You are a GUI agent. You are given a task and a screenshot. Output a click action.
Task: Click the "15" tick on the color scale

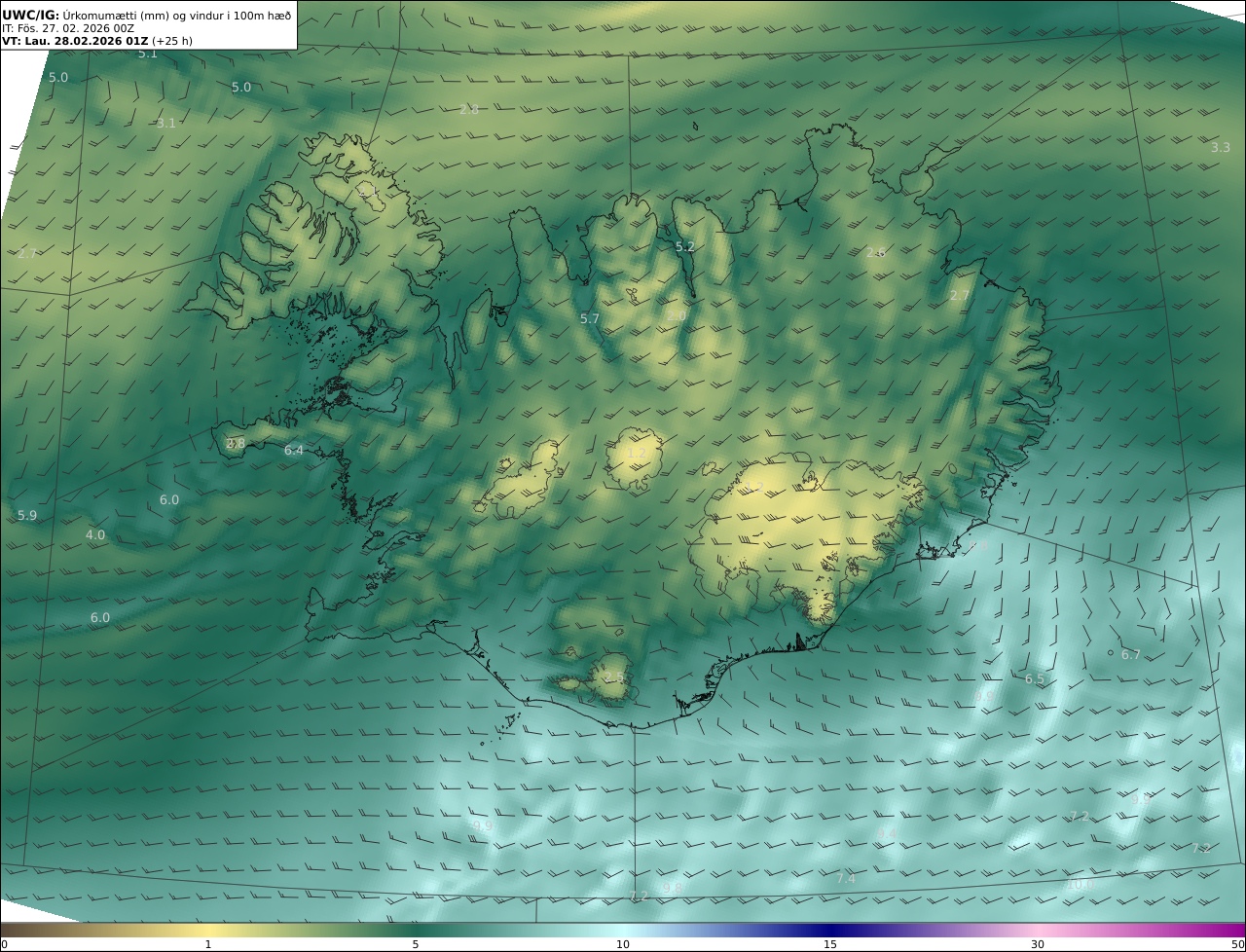[830, 944]
